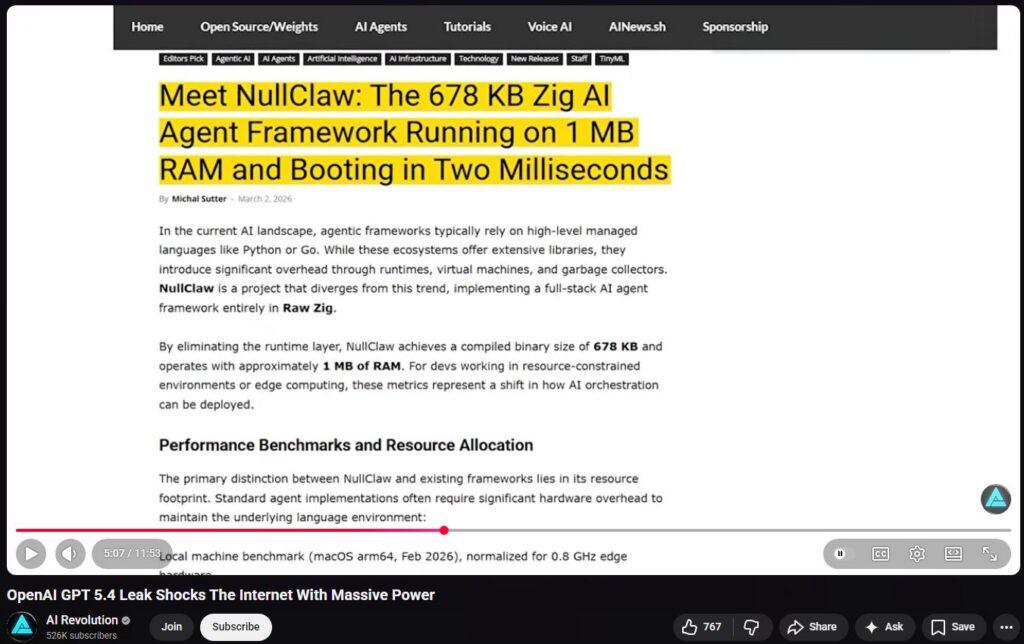Mute the video volume
Image resolution: width=1024 pixels, height=644 pixels.
tap(69, 553)
